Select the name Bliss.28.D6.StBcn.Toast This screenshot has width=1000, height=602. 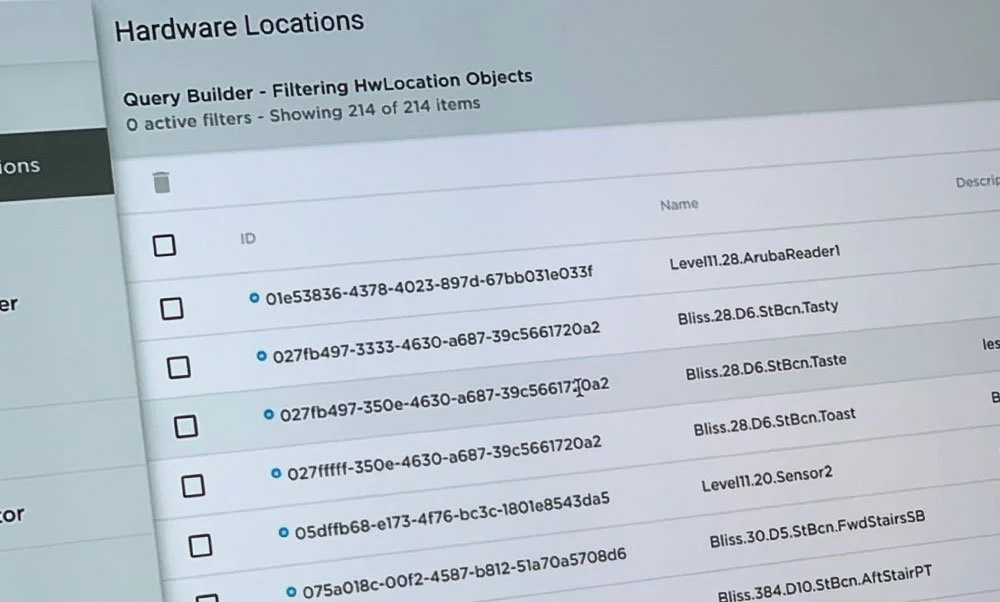coord(774,422)
